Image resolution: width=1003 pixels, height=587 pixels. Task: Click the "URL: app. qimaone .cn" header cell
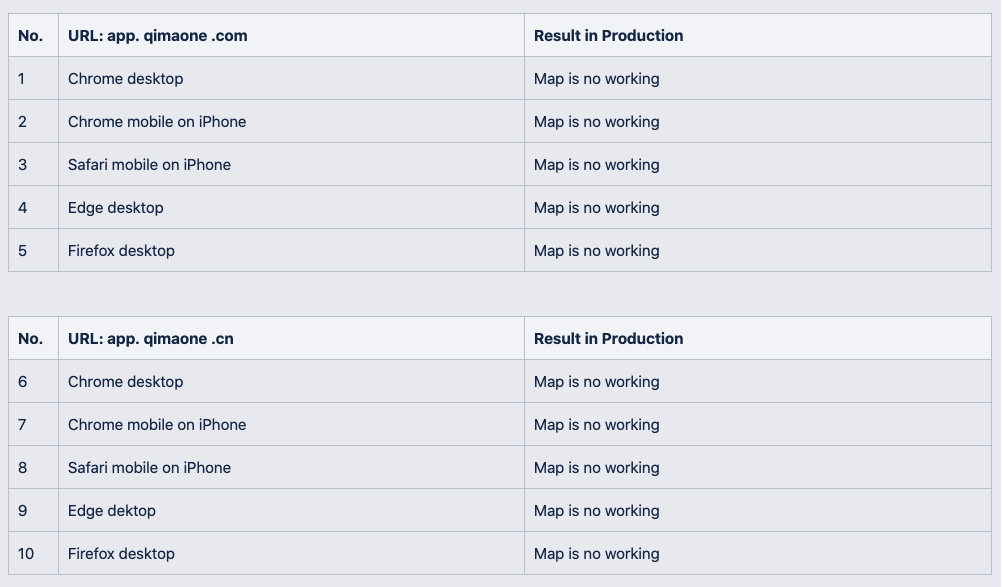151,339
